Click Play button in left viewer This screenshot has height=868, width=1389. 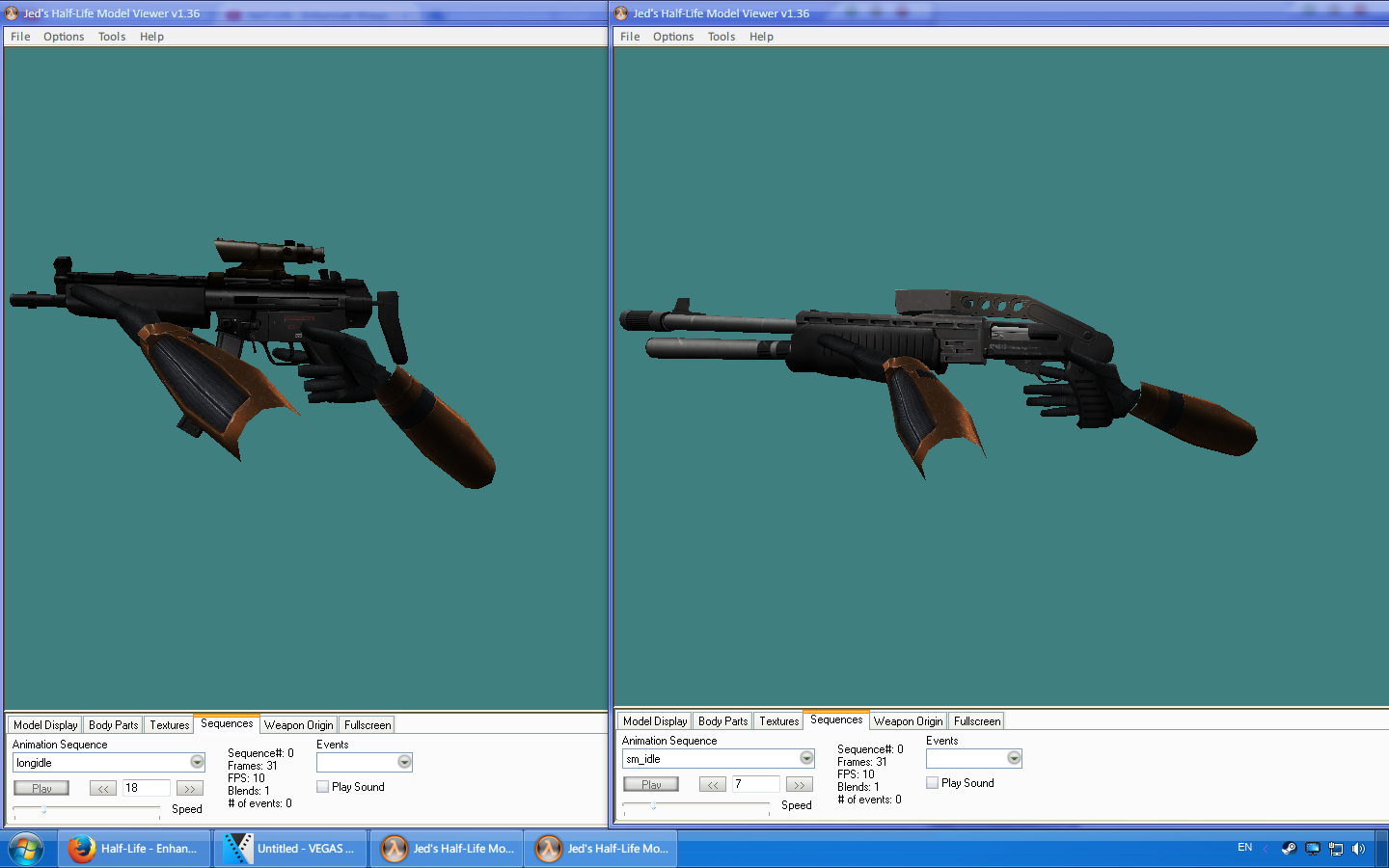[41, 788]
